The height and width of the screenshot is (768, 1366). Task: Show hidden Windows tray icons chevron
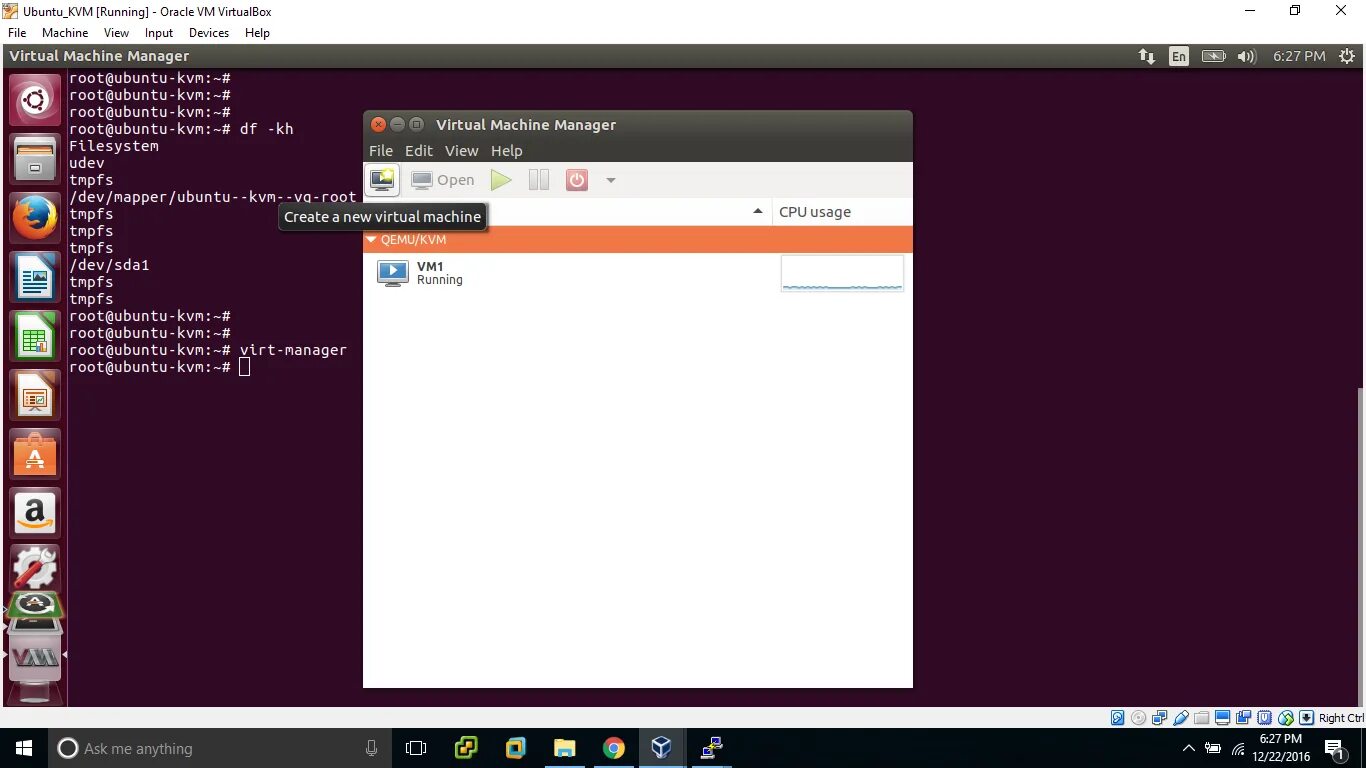click(1189, 748)
